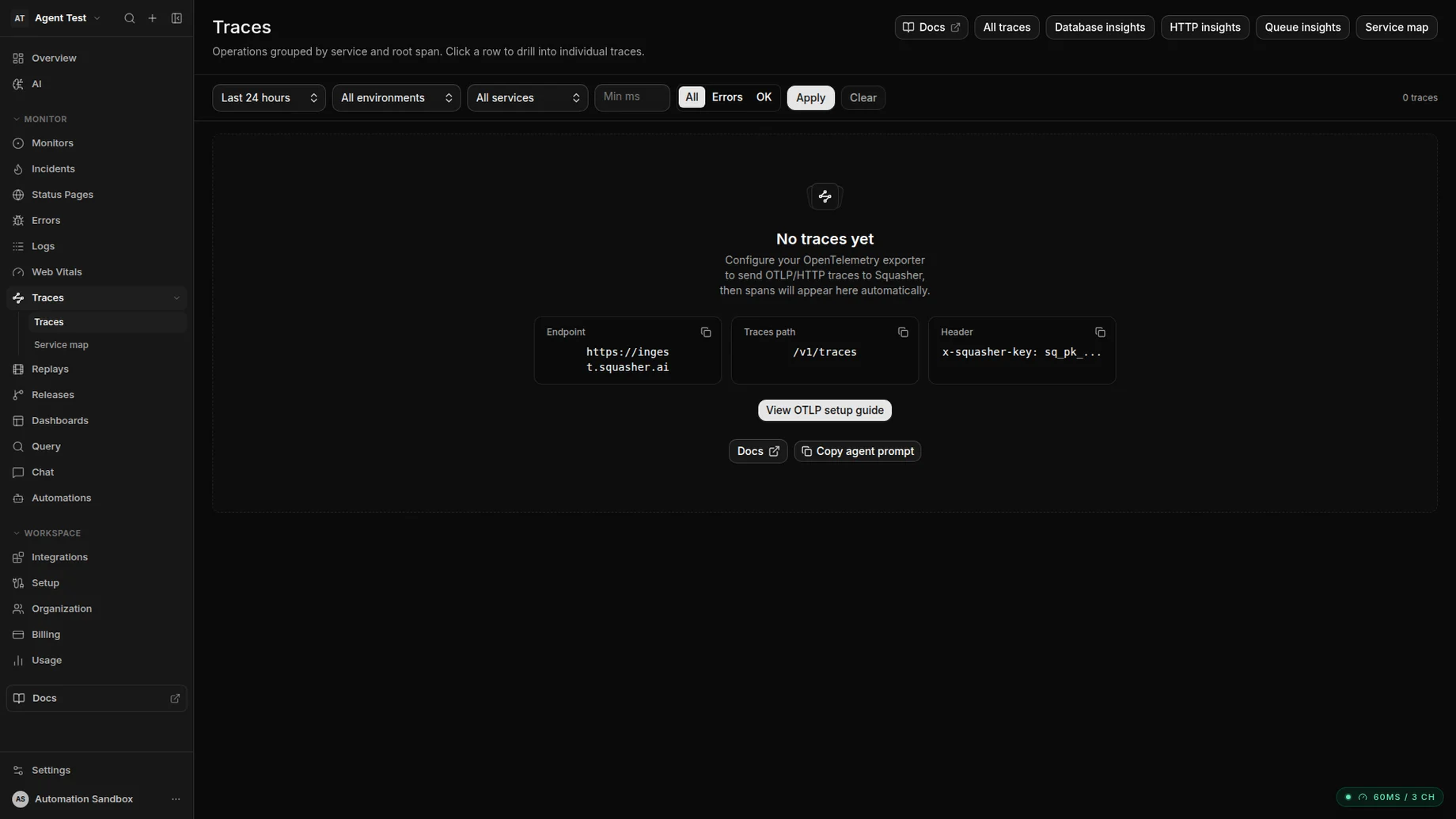Image resolution: width=1456 pixels, height=819 pixels.
Task: Click the Query magnifier icon
Action: (18, 446)
